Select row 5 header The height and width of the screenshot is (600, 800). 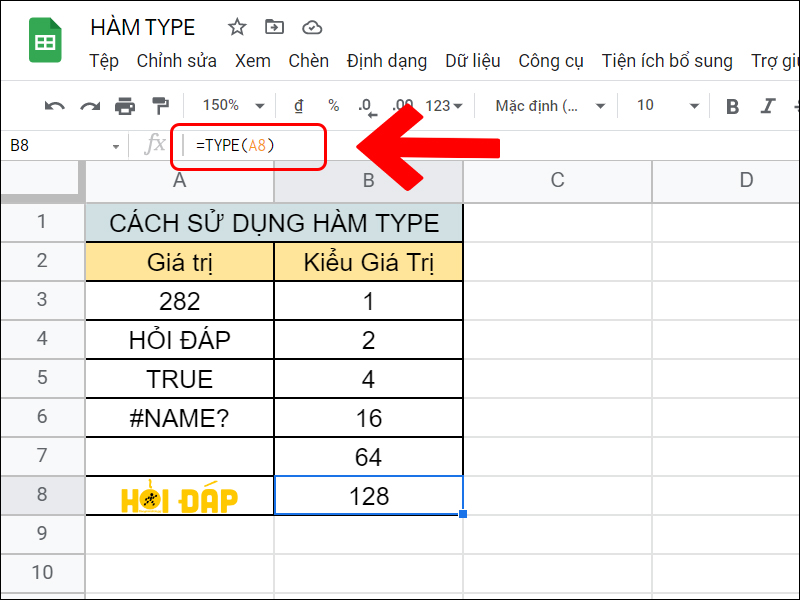(42, 378)
